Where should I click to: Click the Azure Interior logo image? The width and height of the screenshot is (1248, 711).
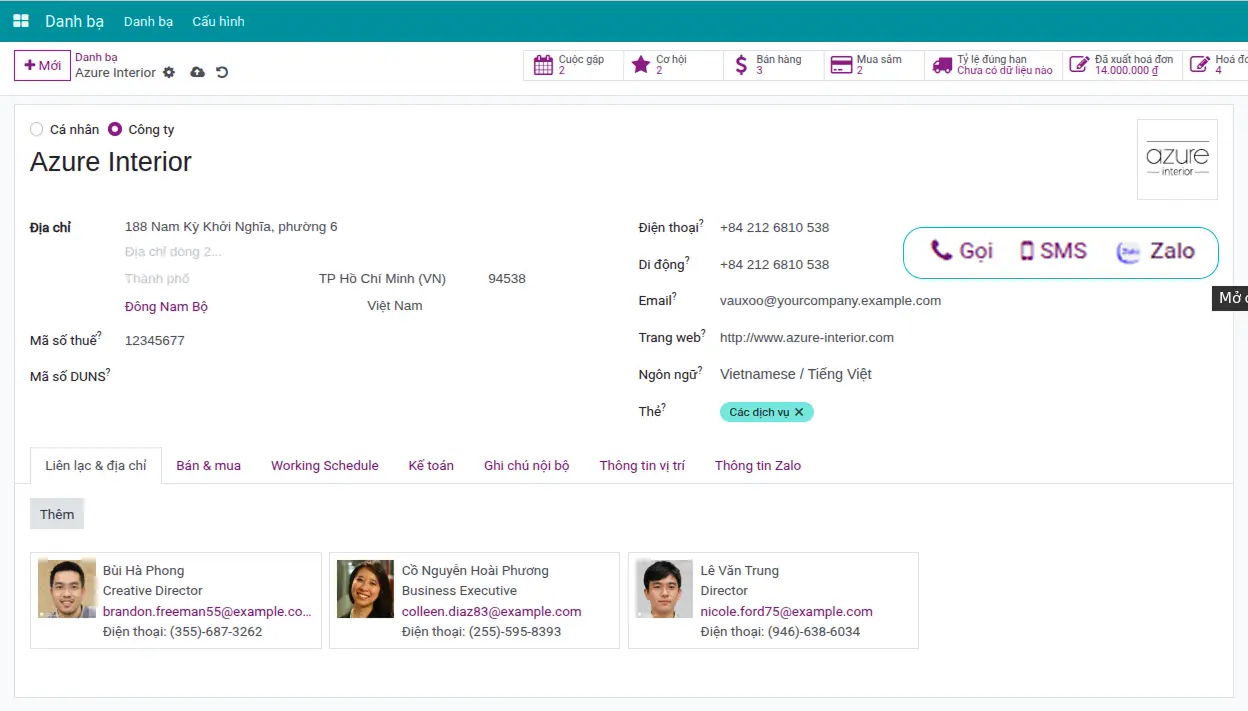1177,159
